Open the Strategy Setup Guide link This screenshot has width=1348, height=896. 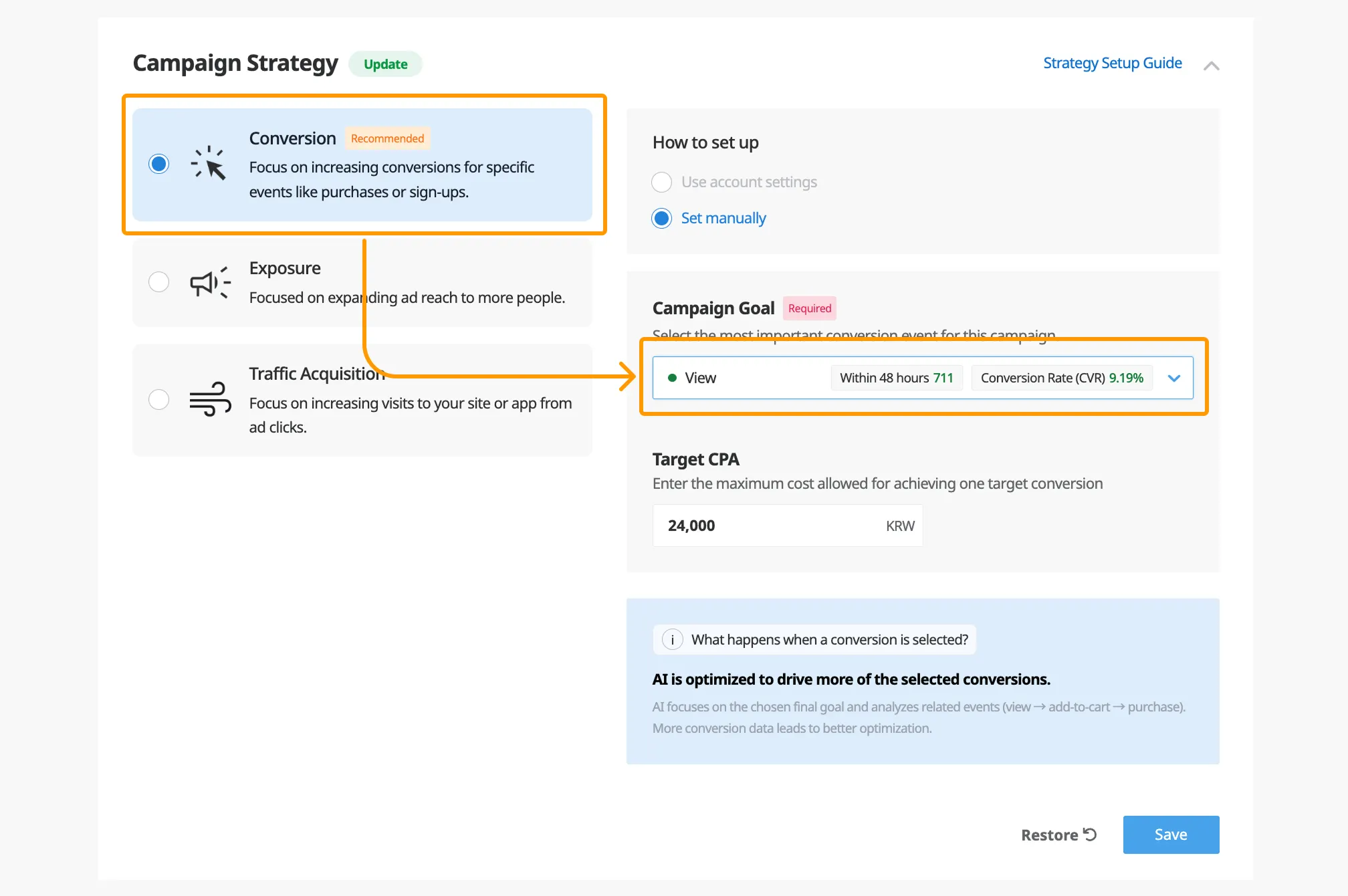click(x=1112, y=64)
